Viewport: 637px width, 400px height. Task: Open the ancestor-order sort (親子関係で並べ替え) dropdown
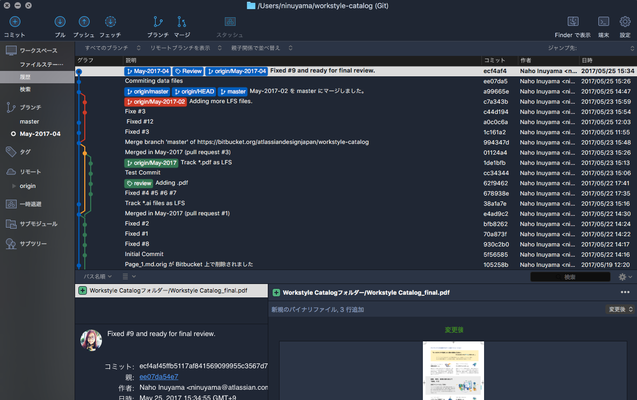pos(262,48)
